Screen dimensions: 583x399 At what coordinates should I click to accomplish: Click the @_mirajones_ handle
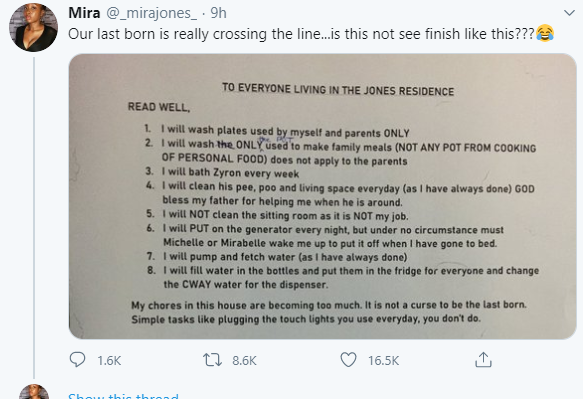click(152, 13)
